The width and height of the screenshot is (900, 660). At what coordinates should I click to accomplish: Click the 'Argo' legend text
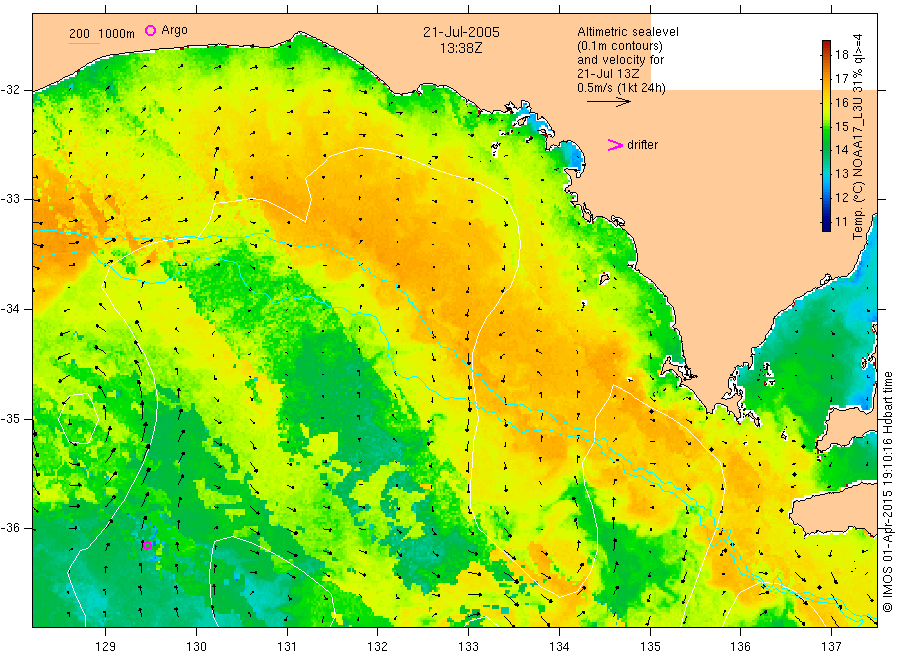click(174, 30)
